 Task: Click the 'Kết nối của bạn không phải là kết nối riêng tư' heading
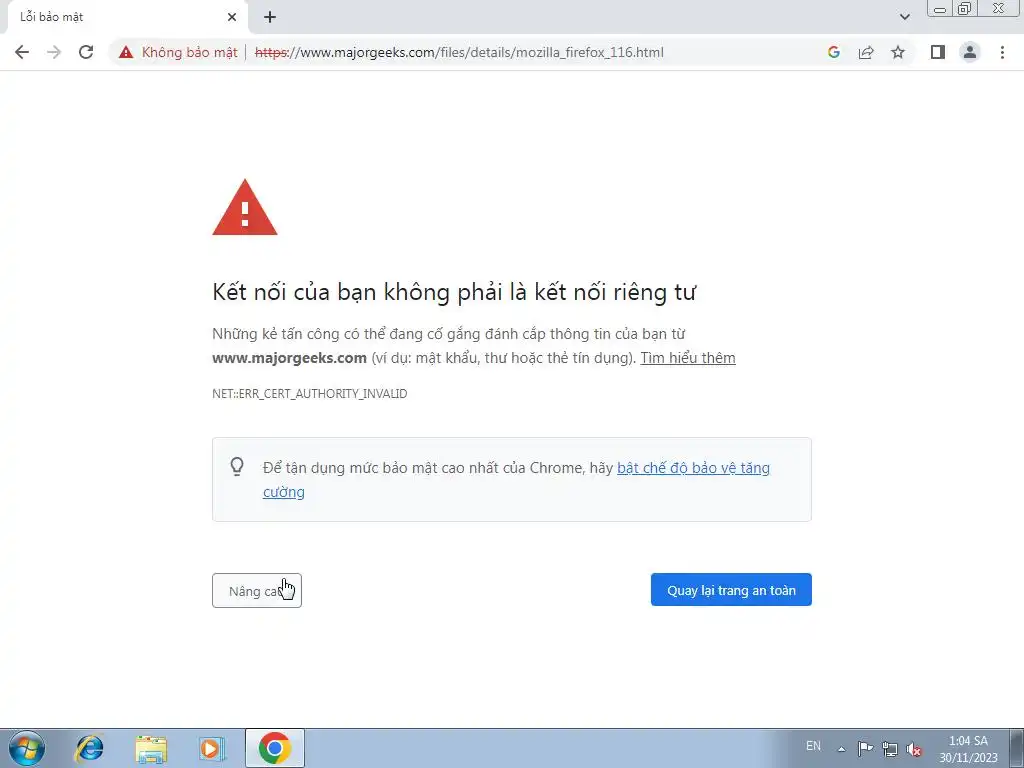454,292
